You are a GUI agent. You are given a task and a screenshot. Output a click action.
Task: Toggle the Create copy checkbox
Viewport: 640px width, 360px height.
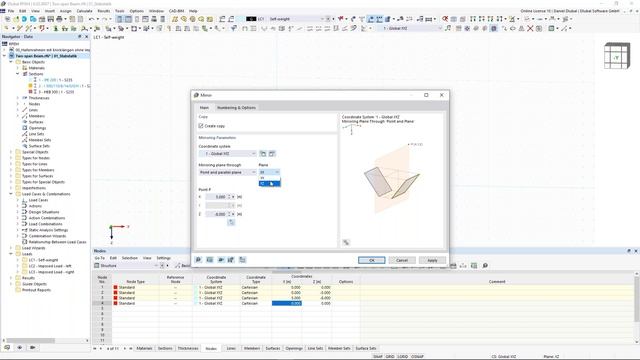(201, 126)
